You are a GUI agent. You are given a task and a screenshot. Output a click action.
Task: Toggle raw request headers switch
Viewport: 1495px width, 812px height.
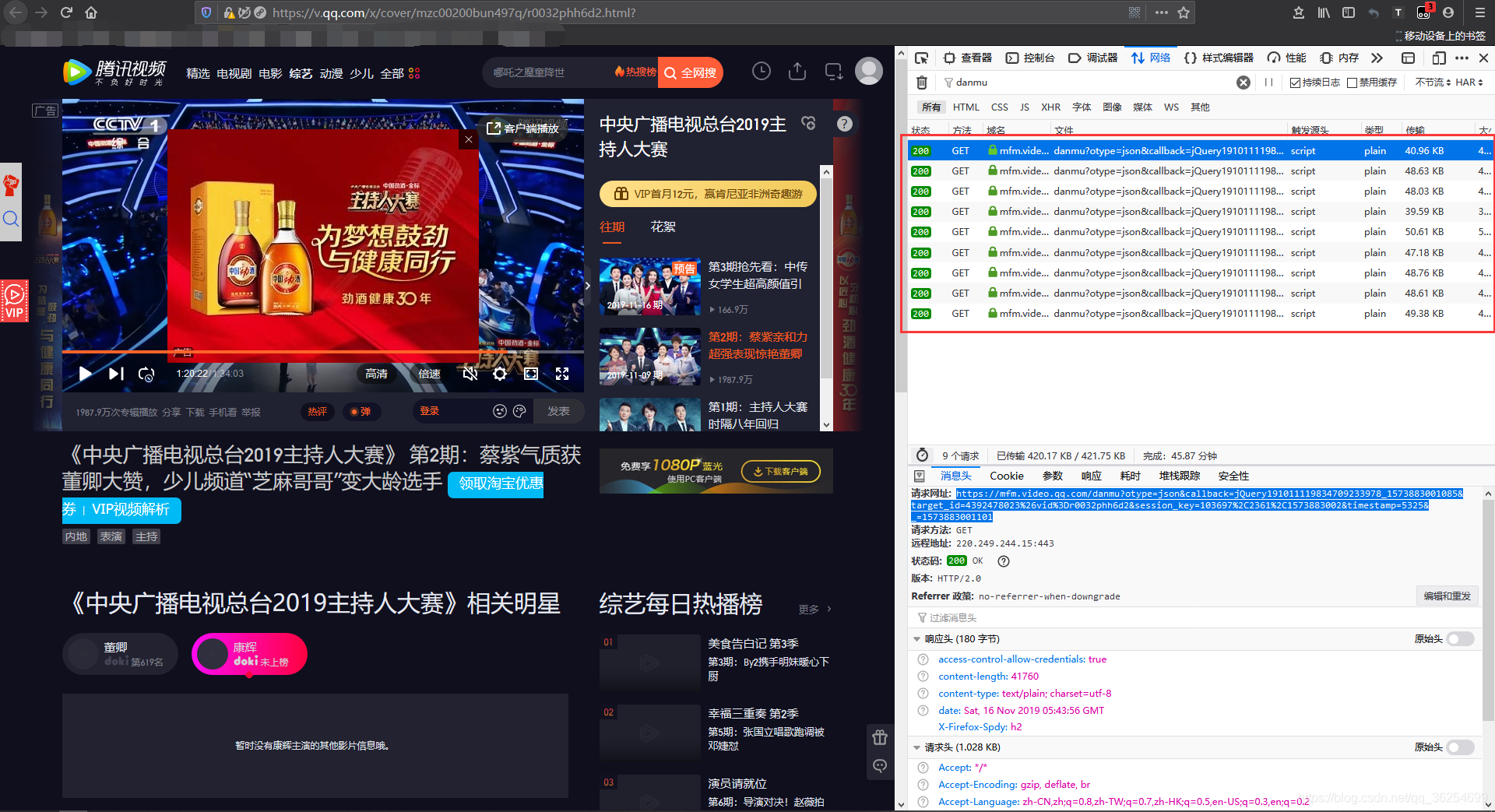click(x=1460, y=747)
